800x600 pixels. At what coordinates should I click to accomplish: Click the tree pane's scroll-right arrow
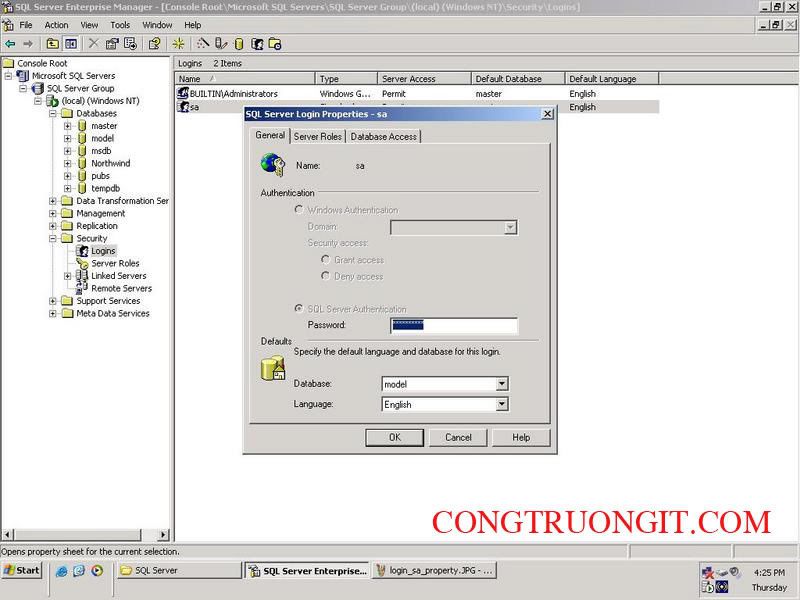click(163, 535)
